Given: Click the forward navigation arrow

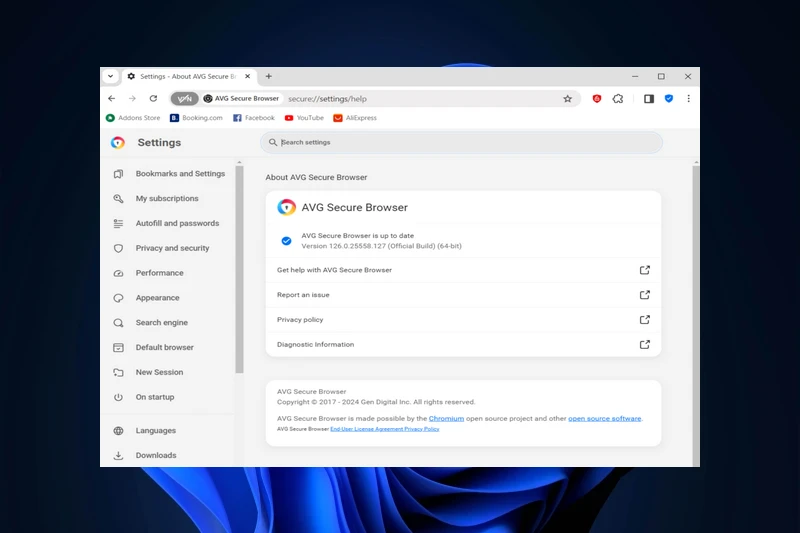Looking at the screenshot, I should point(132,98).
